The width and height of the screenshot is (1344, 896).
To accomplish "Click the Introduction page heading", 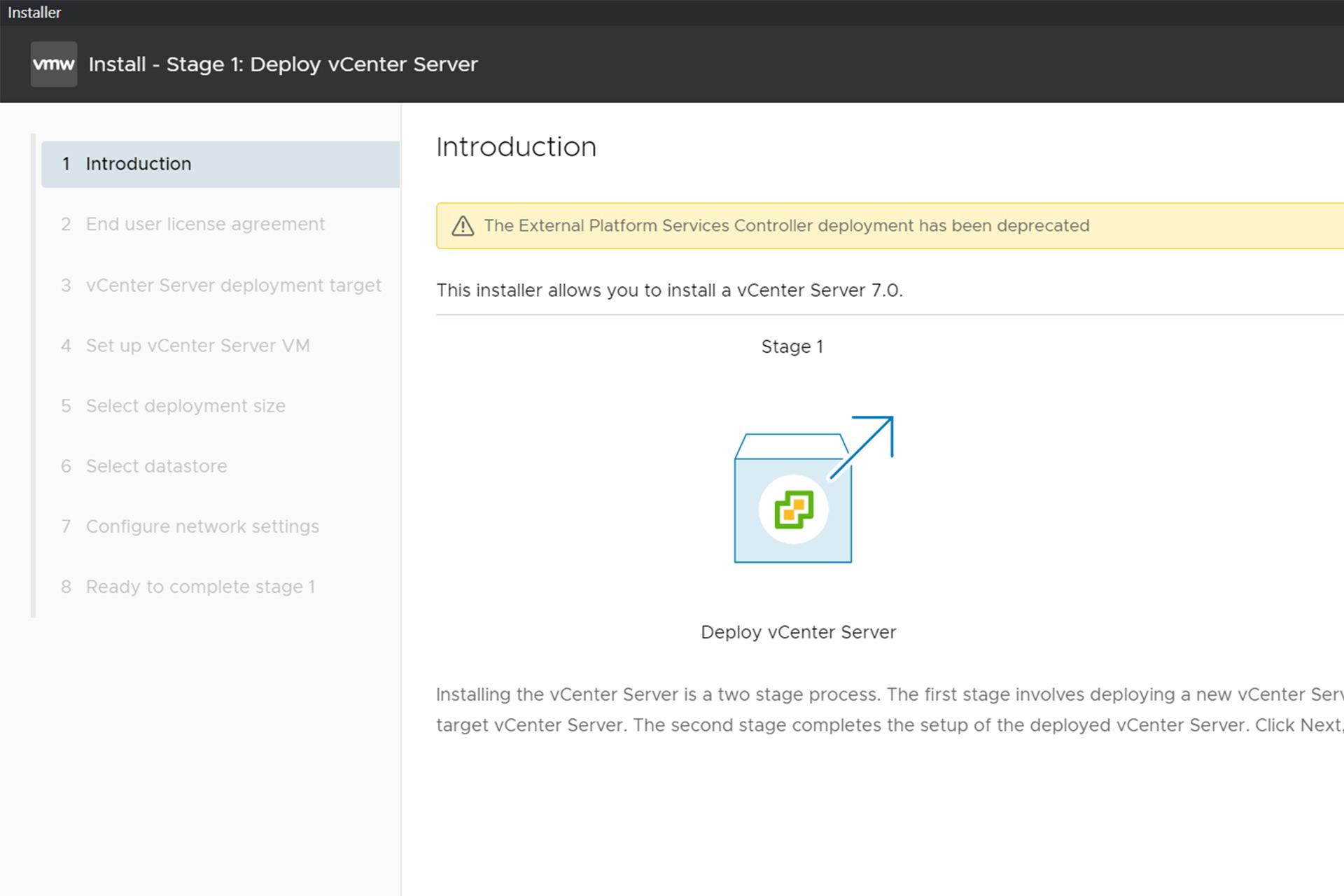I will 516,147.
